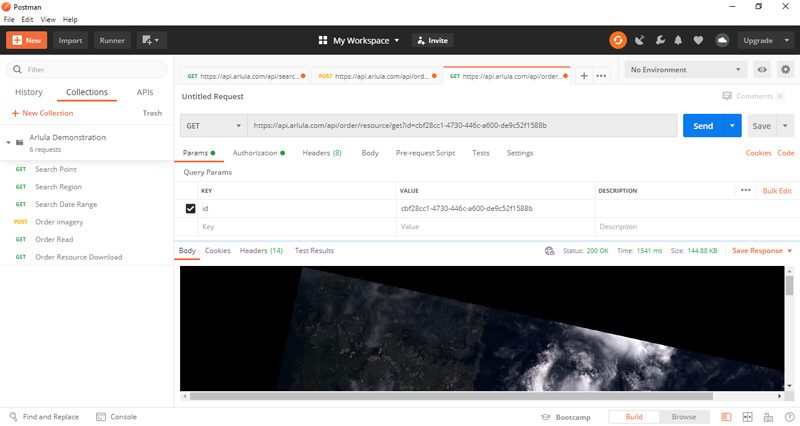800x426 pixels.
Task: Open the Test Results response tab
Action: 314,250
